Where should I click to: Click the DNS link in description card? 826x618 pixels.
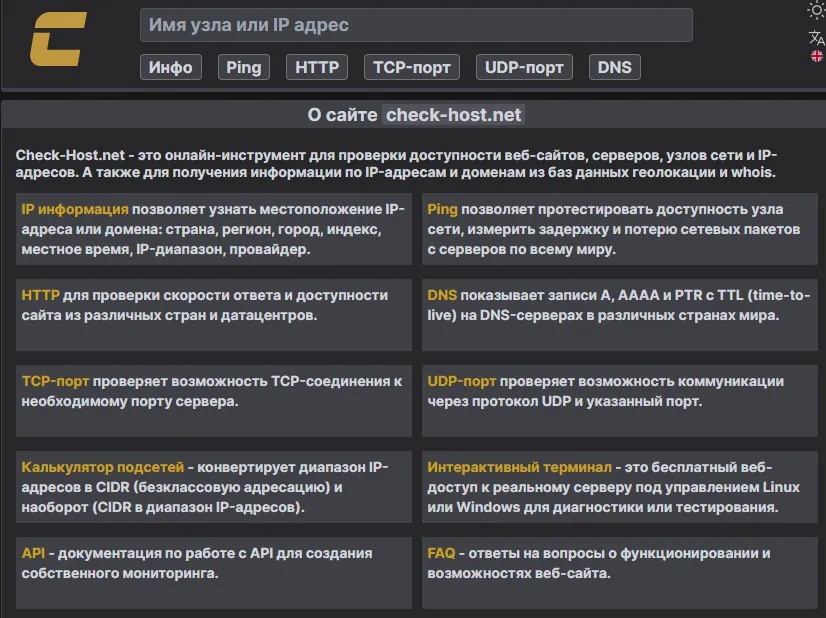442,295
